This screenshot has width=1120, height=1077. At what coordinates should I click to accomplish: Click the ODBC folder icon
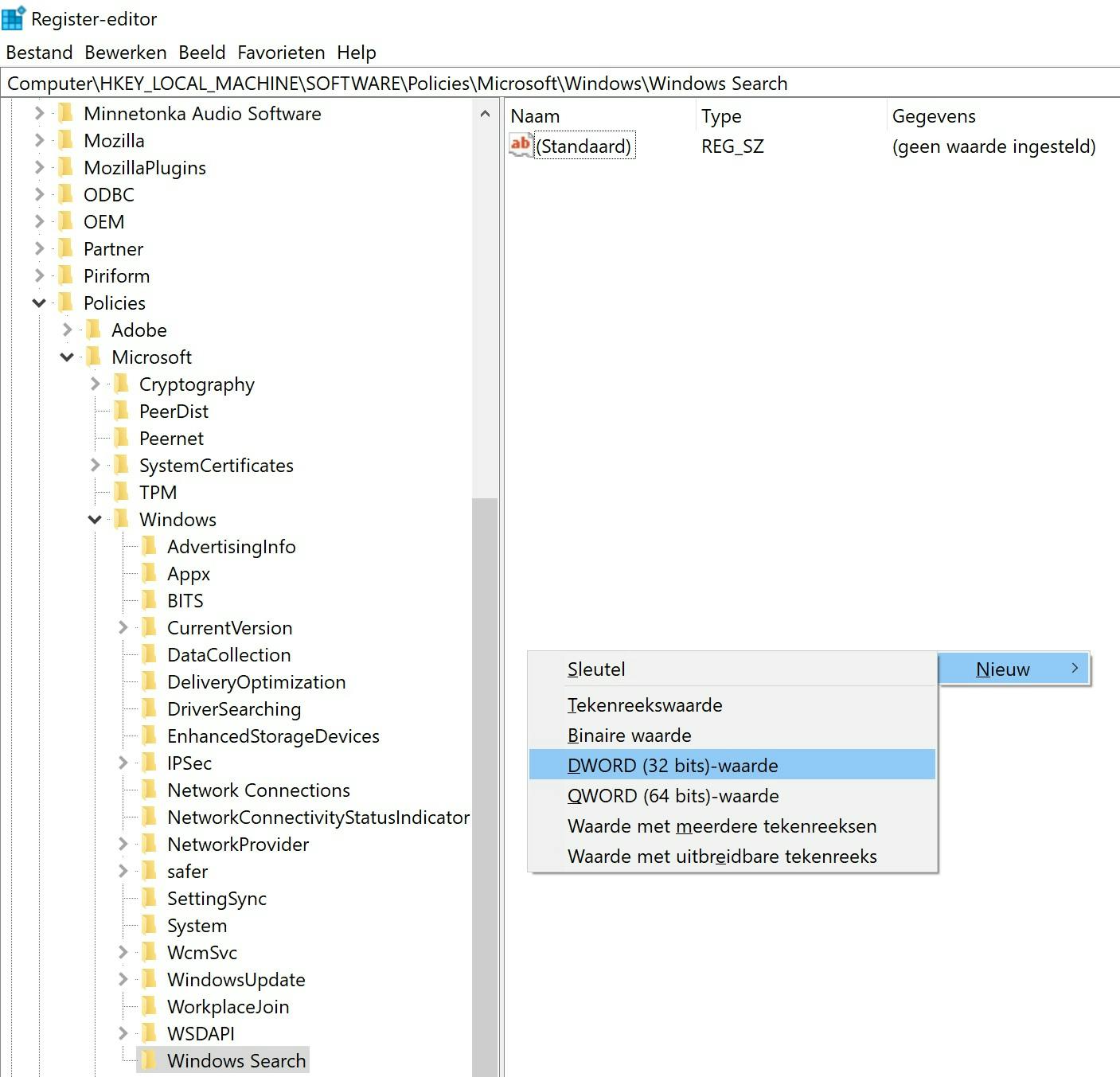click(66, 194)
